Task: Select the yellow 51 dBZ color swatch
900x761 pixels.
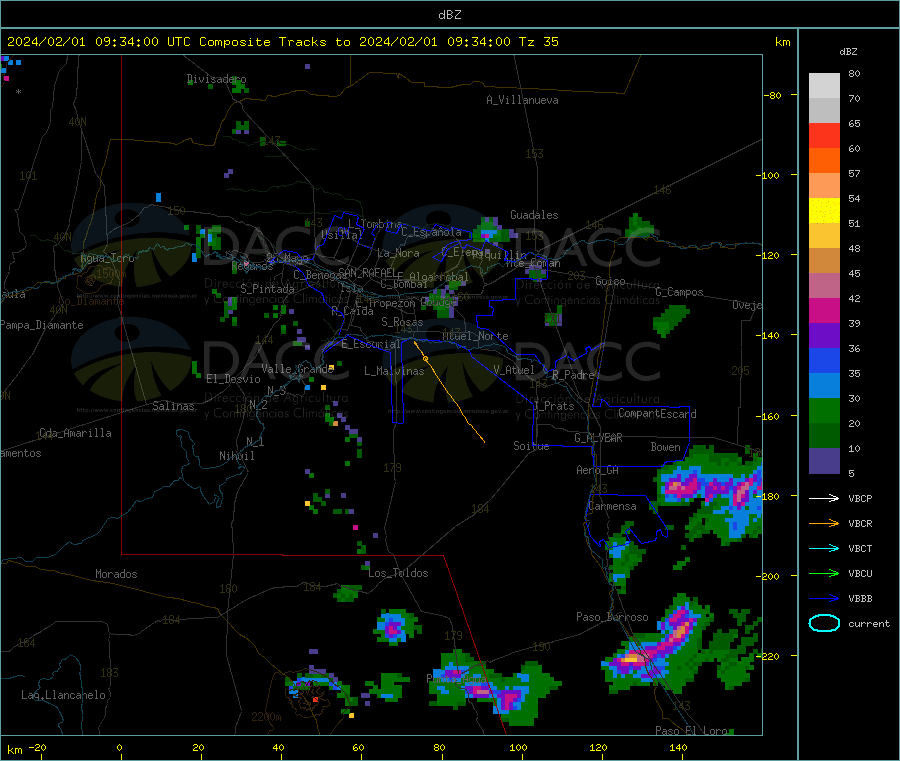Action: point(824,211)
